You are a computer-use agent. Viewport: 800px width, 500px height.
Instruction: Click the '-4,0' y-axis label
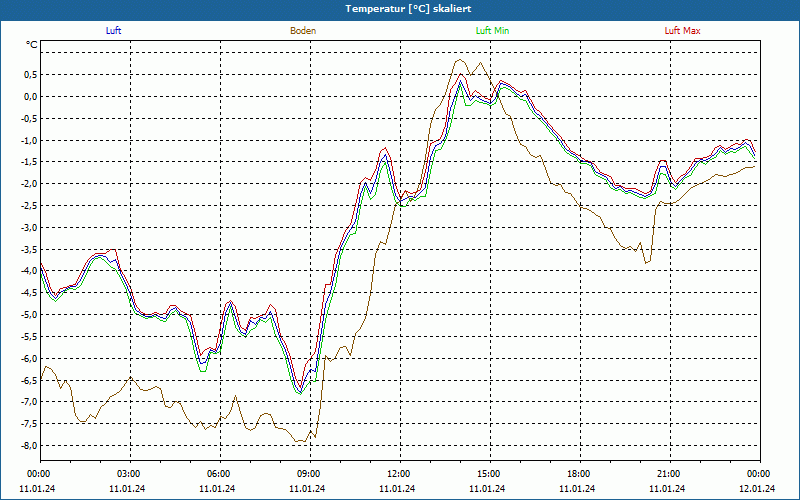[30, 271]
